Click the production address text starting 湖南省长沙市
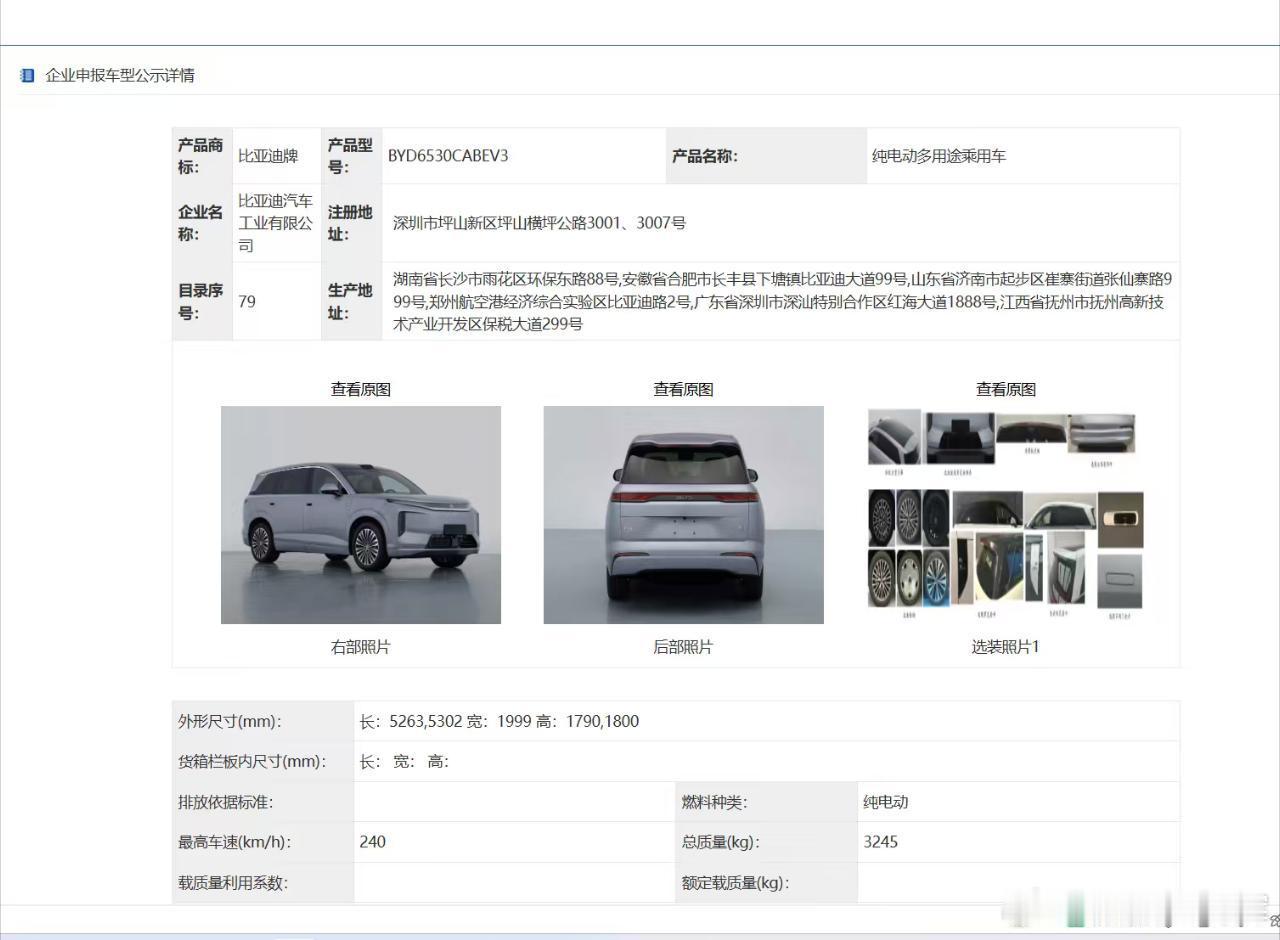This screenshot has height=940, width=1280. (782, 301)
